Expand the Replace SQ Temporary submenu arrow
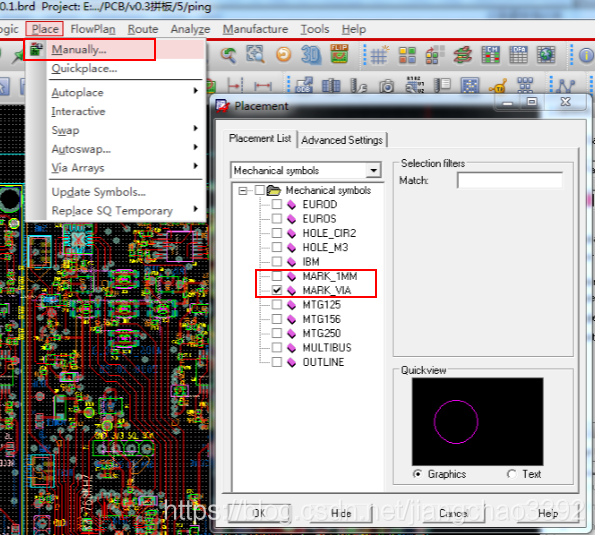Viewport: 595px width, 535px height. [x=196, y=209]
